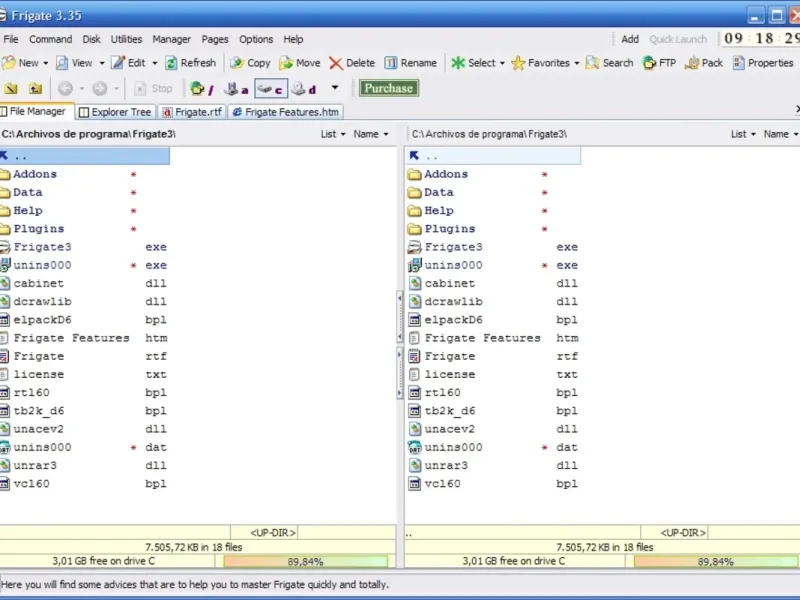Open the Utilities menu

pos(126,39)
